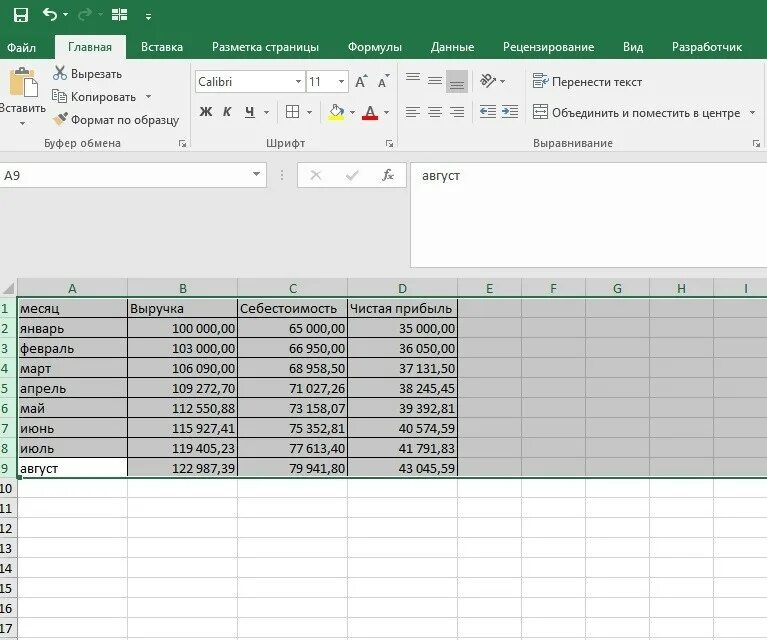This screenshot has width=767, height=640.
Task: Open the Calibri font name dropdown
Action: [x=298, y=82]
